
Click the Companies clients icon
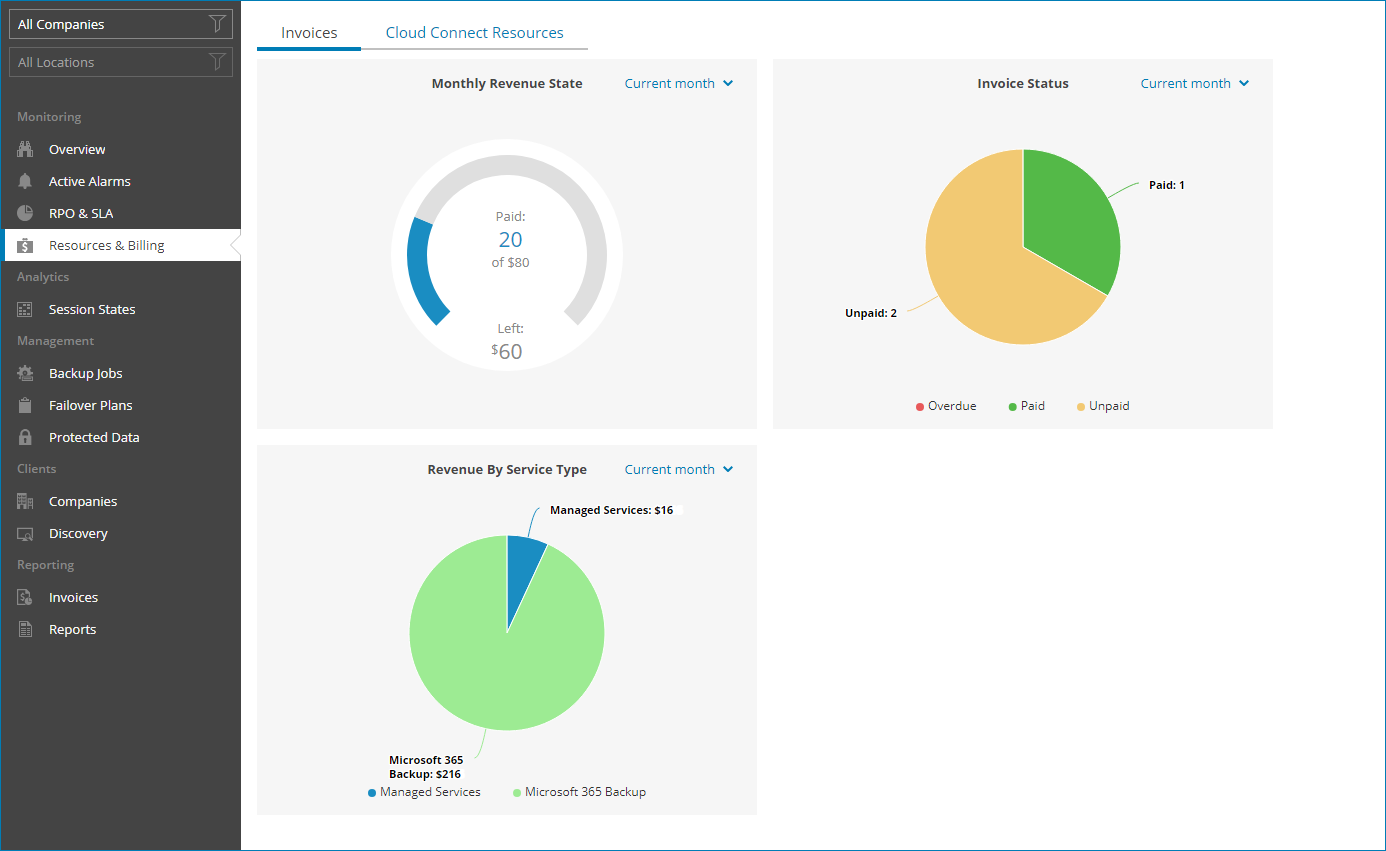click(25, 500)
